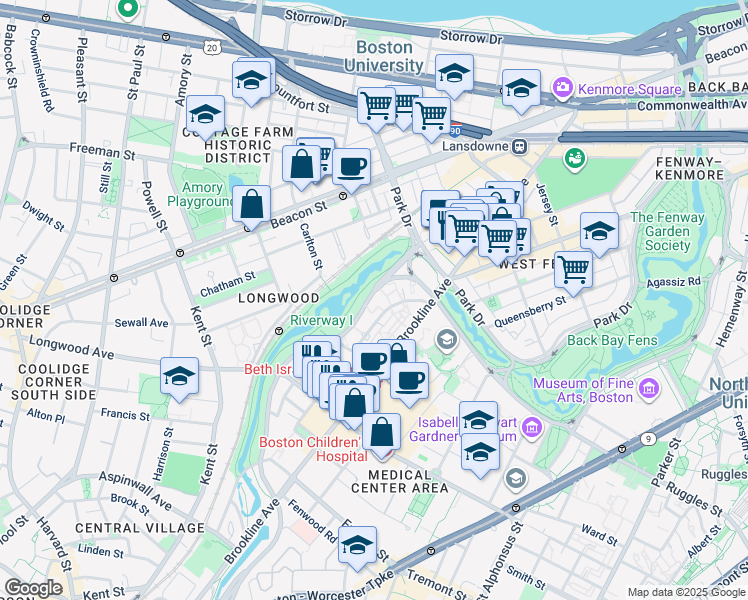
Task: Click shopping cart marker near Queensberry St
Action: (573, 274)
